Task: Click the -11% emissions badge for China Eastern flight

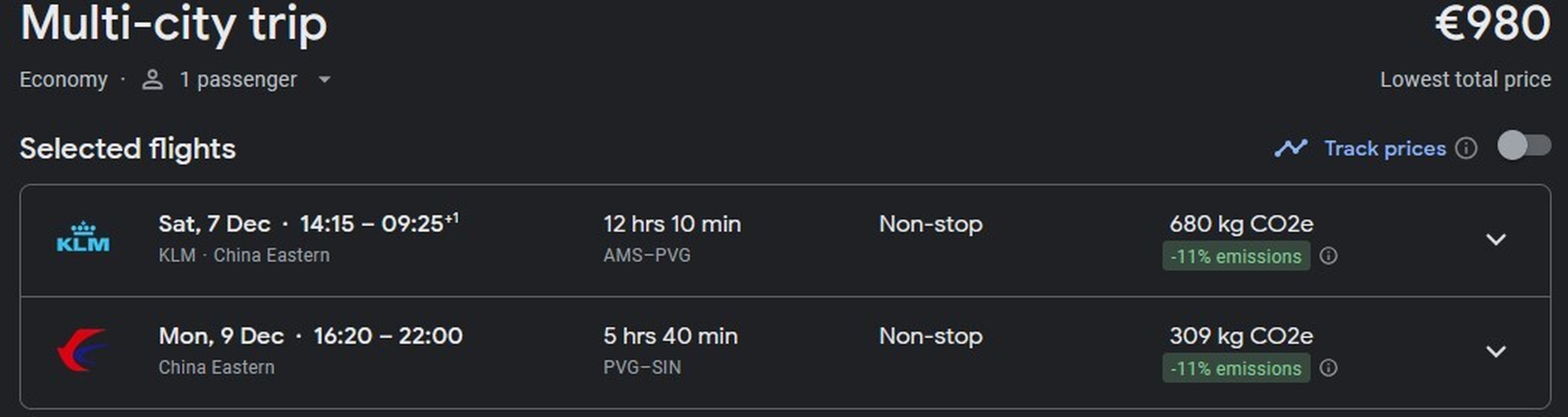Action: (1236, 368)
